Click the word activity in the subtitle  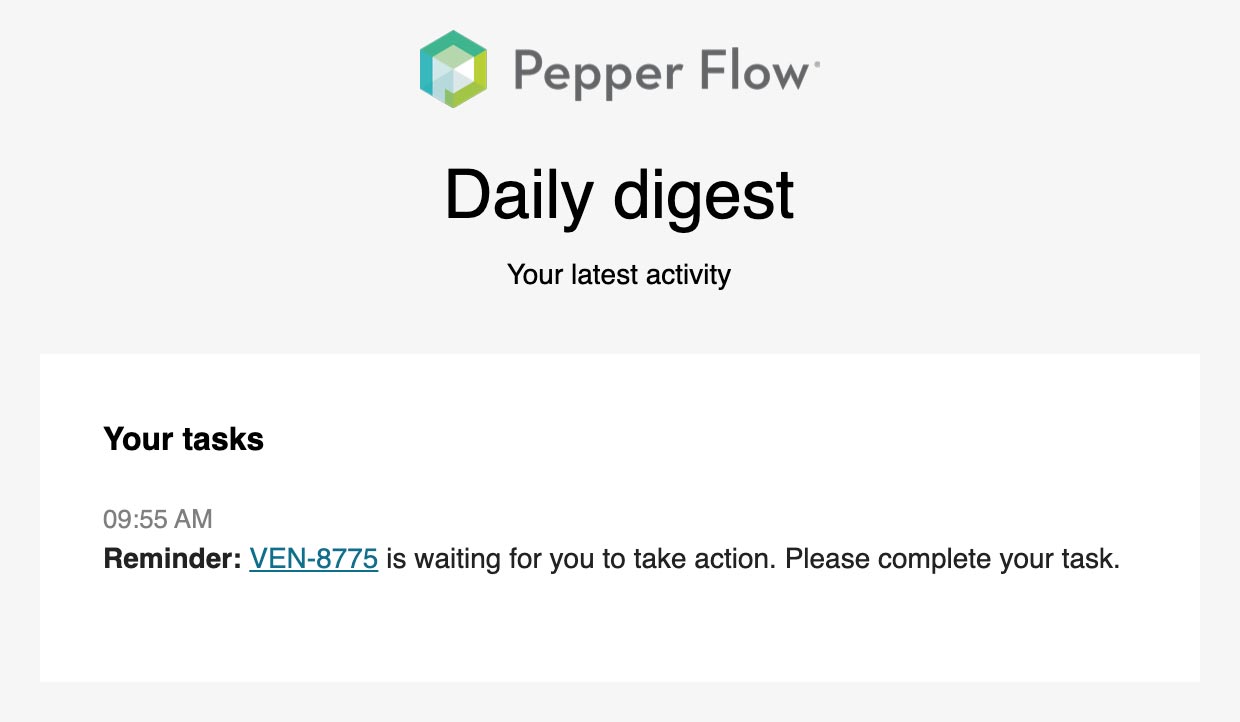tap(688, 274)
